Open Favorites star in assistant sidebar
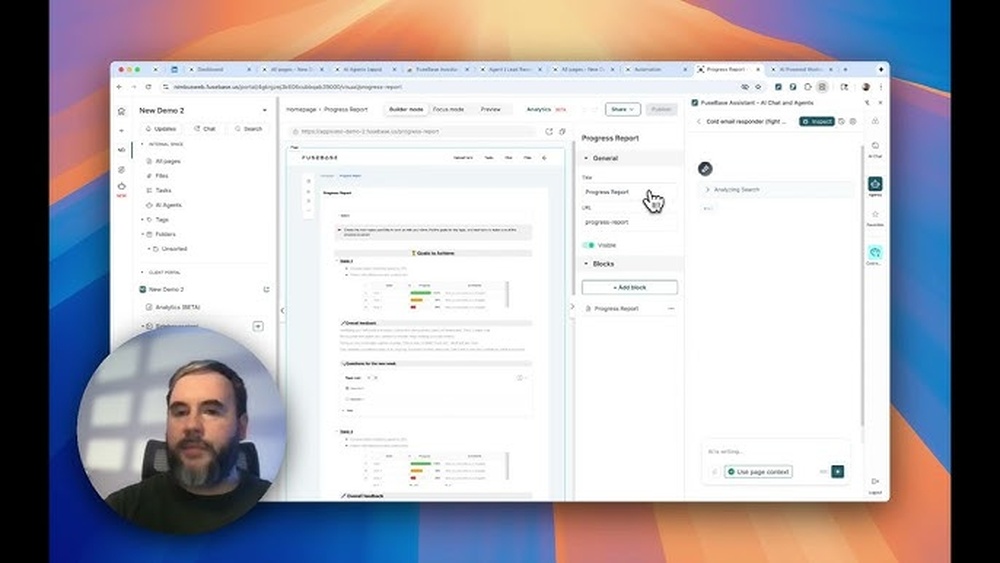The width and height of the screenshot is (1000, 563). (875, 215)
